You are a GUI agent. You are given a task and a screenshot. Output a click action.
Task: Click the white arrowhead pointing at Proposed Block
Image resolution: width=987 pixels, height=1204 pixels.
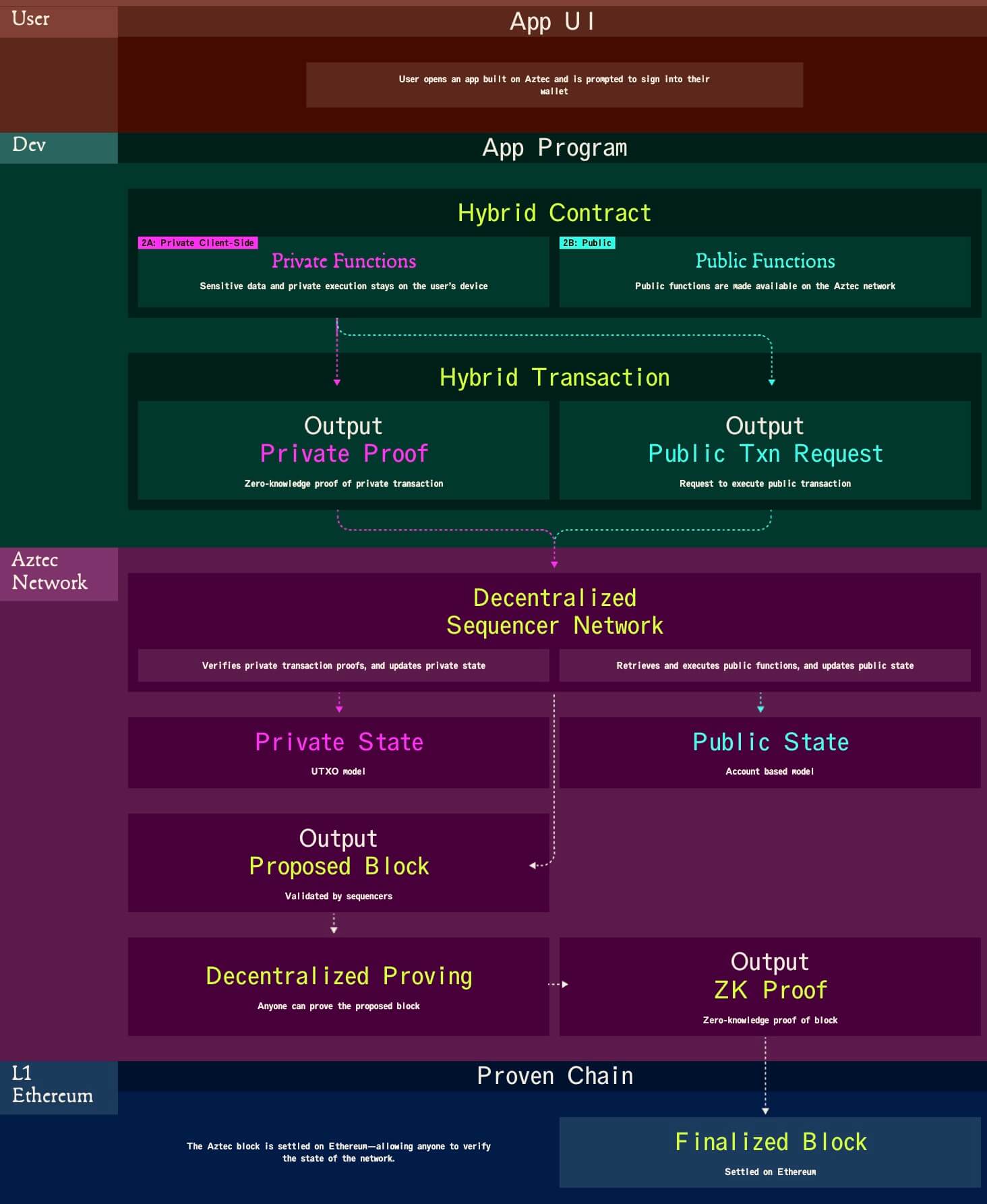[x=533, y=865]
